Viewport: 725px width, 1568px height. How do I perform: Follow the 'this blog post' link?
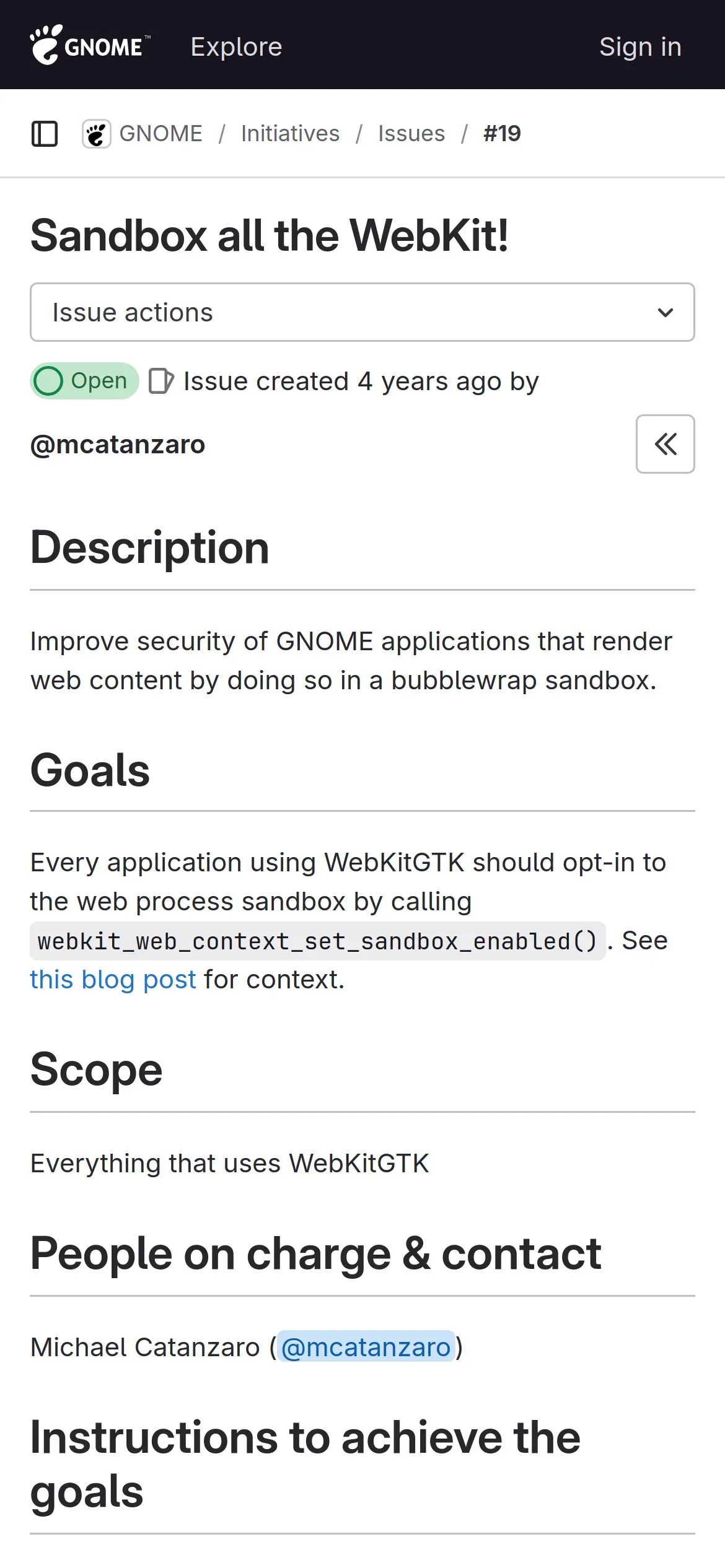[x=113, y=980]
